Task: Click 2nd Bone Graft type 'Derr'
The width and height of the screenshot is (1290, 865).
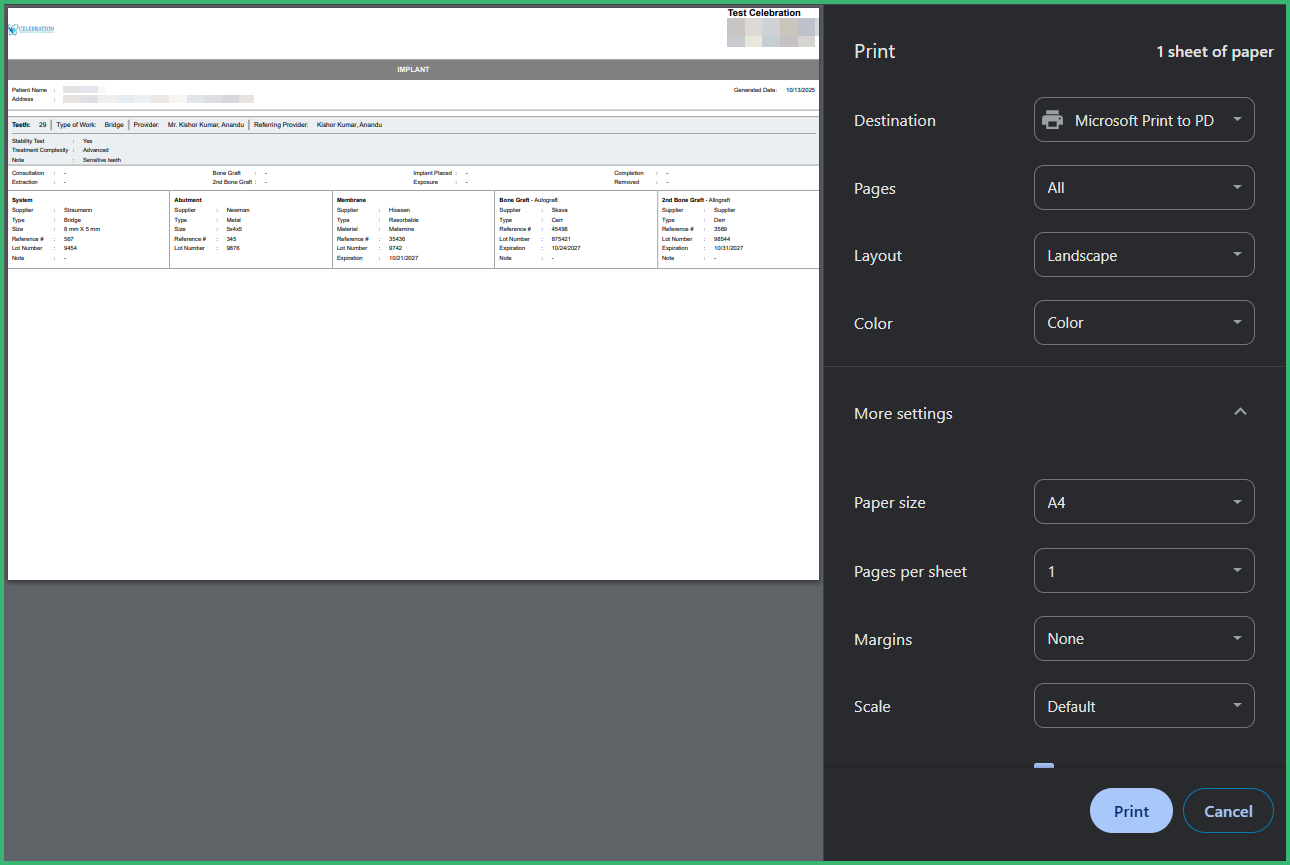Action: [x=720, y=219]
